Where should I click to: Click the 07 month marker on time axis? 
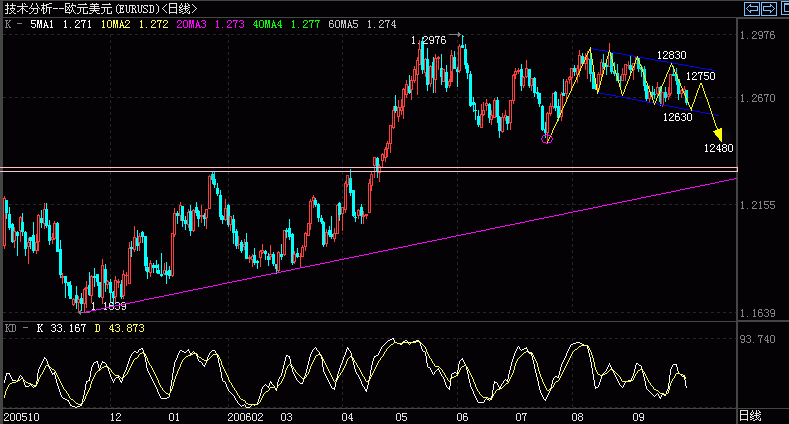(x=521, y=417)
